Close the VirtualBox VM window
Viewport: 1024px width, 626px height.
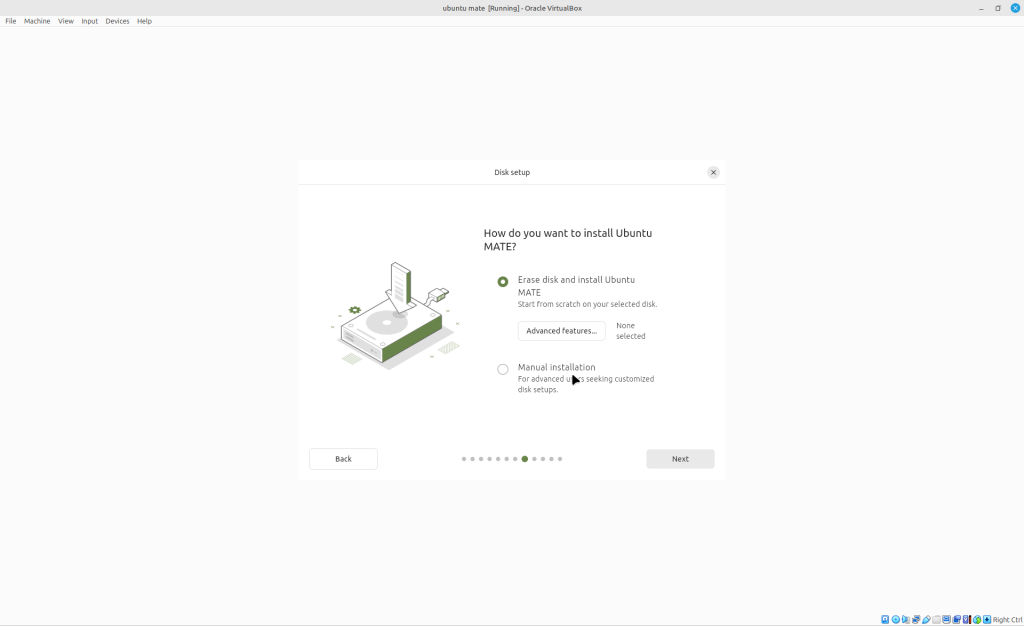1015,8
